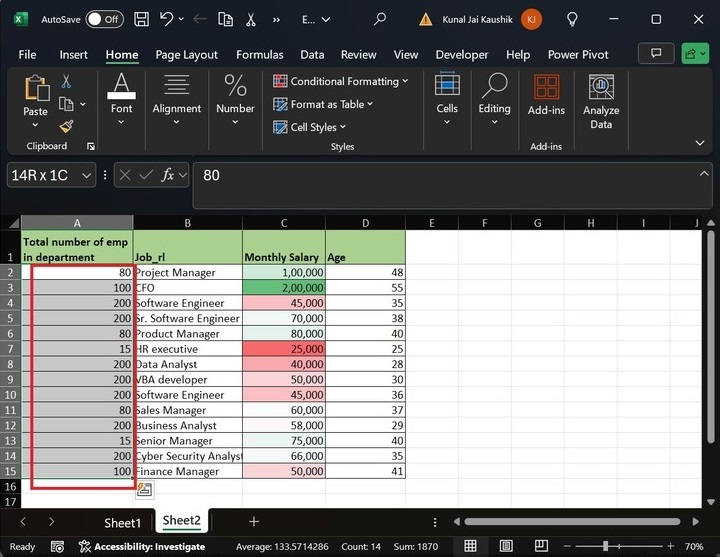Click Accessibility: Investigate in status bar
This screenshot has width=720, height=557.
click(142, 547)
